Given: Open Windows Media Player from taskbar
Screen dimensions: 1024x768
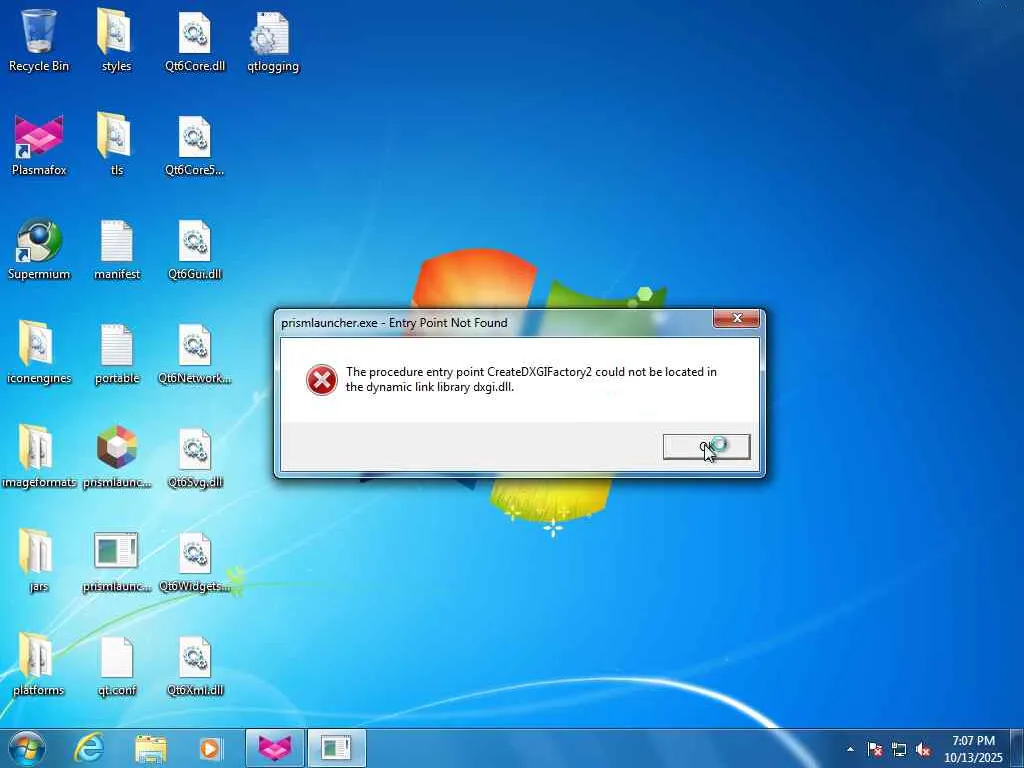Looking at the screenshot, I should pos(210,748).
